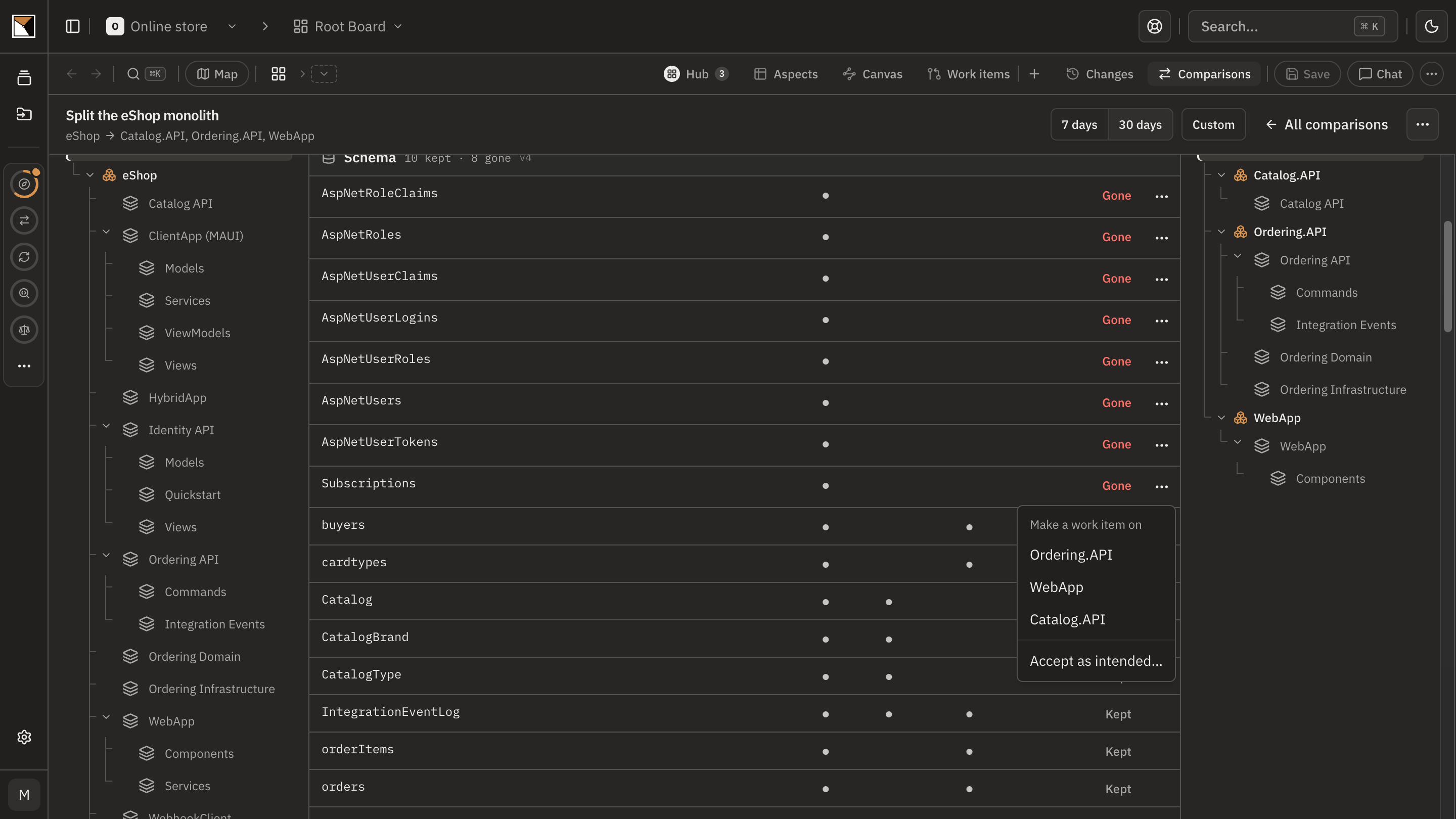Choose Custom date range
Image resolution: width=1456 pixels, height=819 pixels.
click(x=1213, y=124)
